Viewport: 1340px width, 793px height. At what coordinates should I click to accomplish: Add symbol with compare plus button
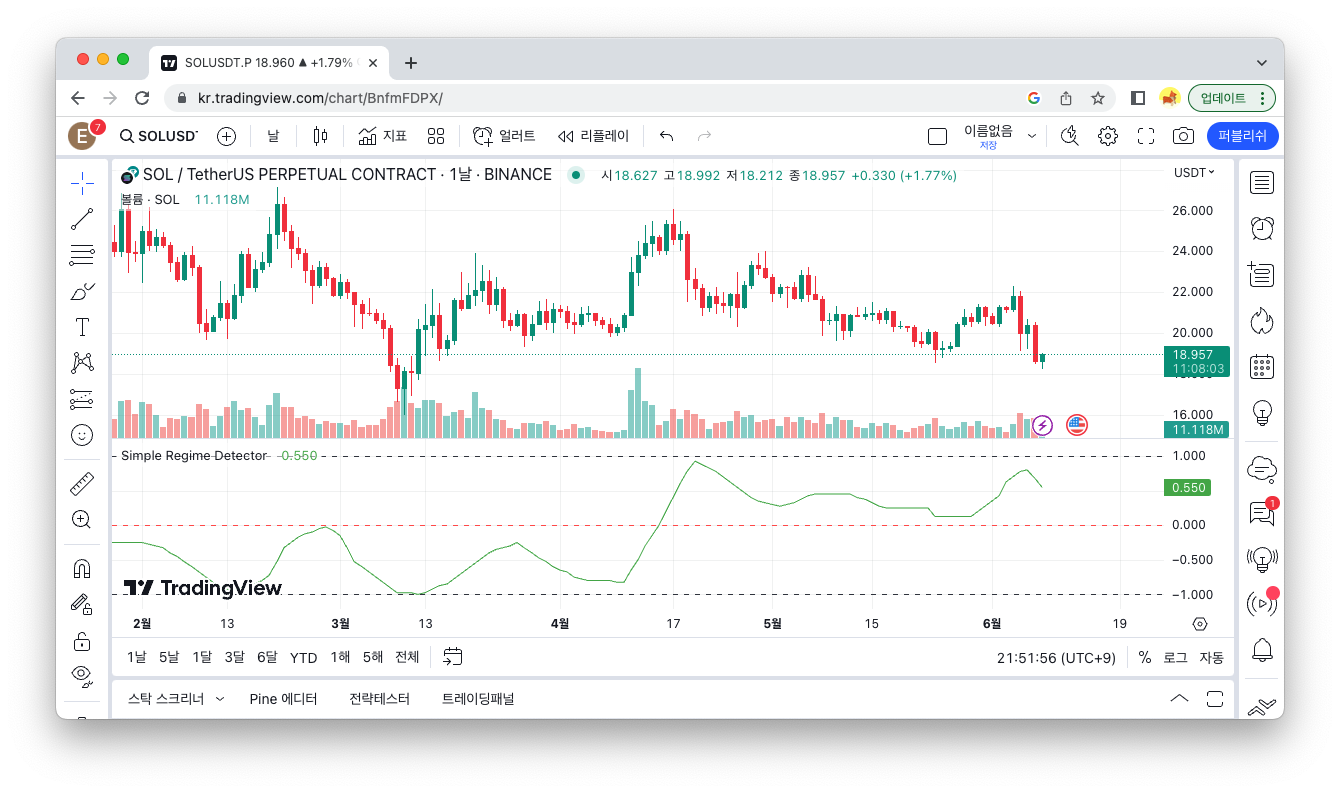click(x=227, y=136)
